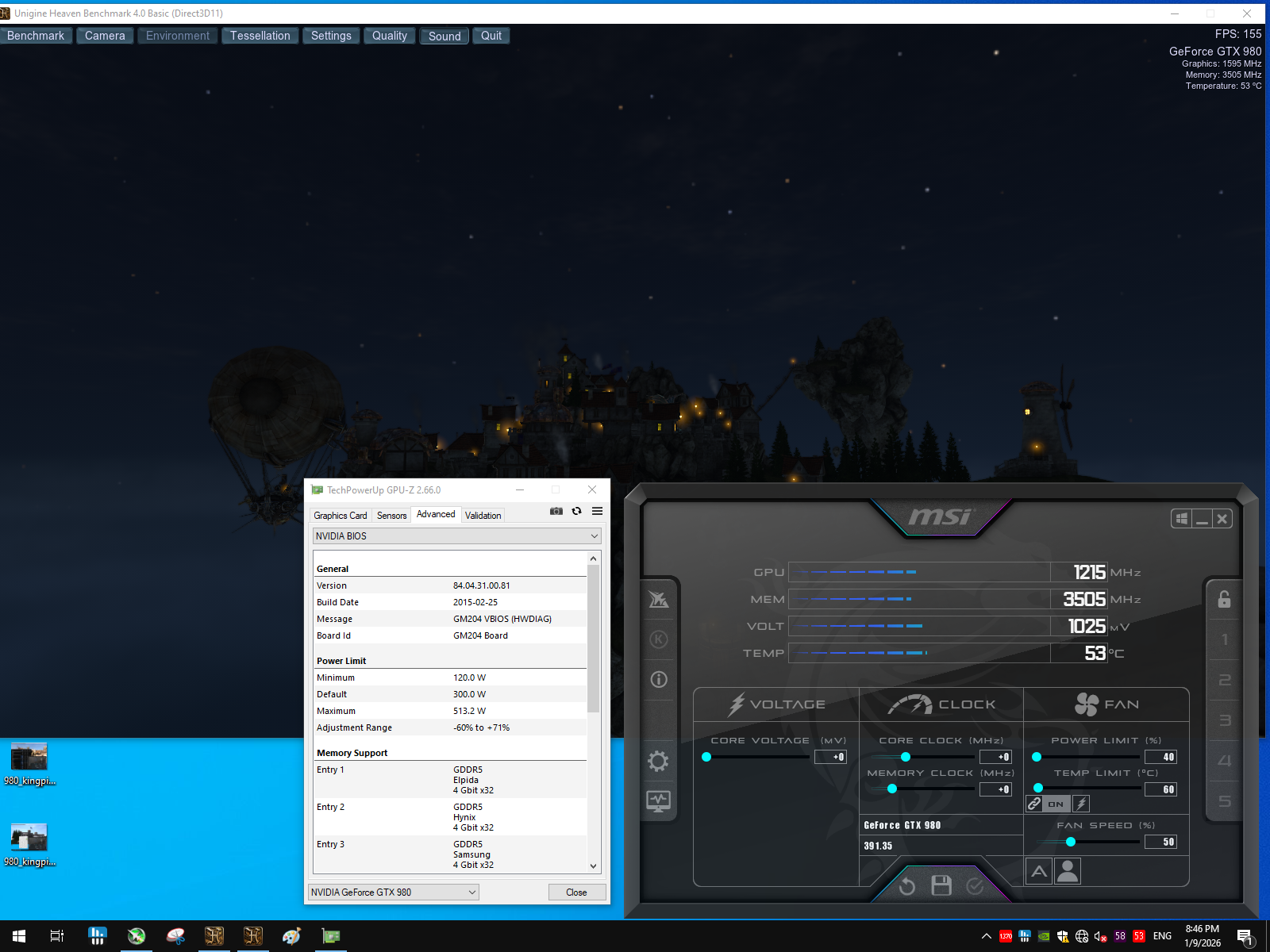1270x952 pixels.
Task: Click the Quit button in Heaven
Action: 491,36
